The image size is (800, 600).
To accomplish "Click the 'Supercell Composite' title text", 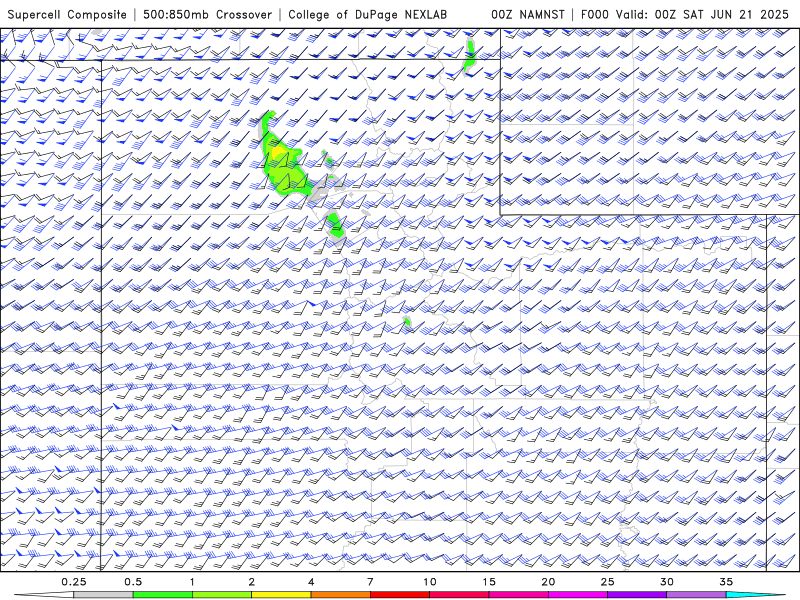I will coord(67,14).
